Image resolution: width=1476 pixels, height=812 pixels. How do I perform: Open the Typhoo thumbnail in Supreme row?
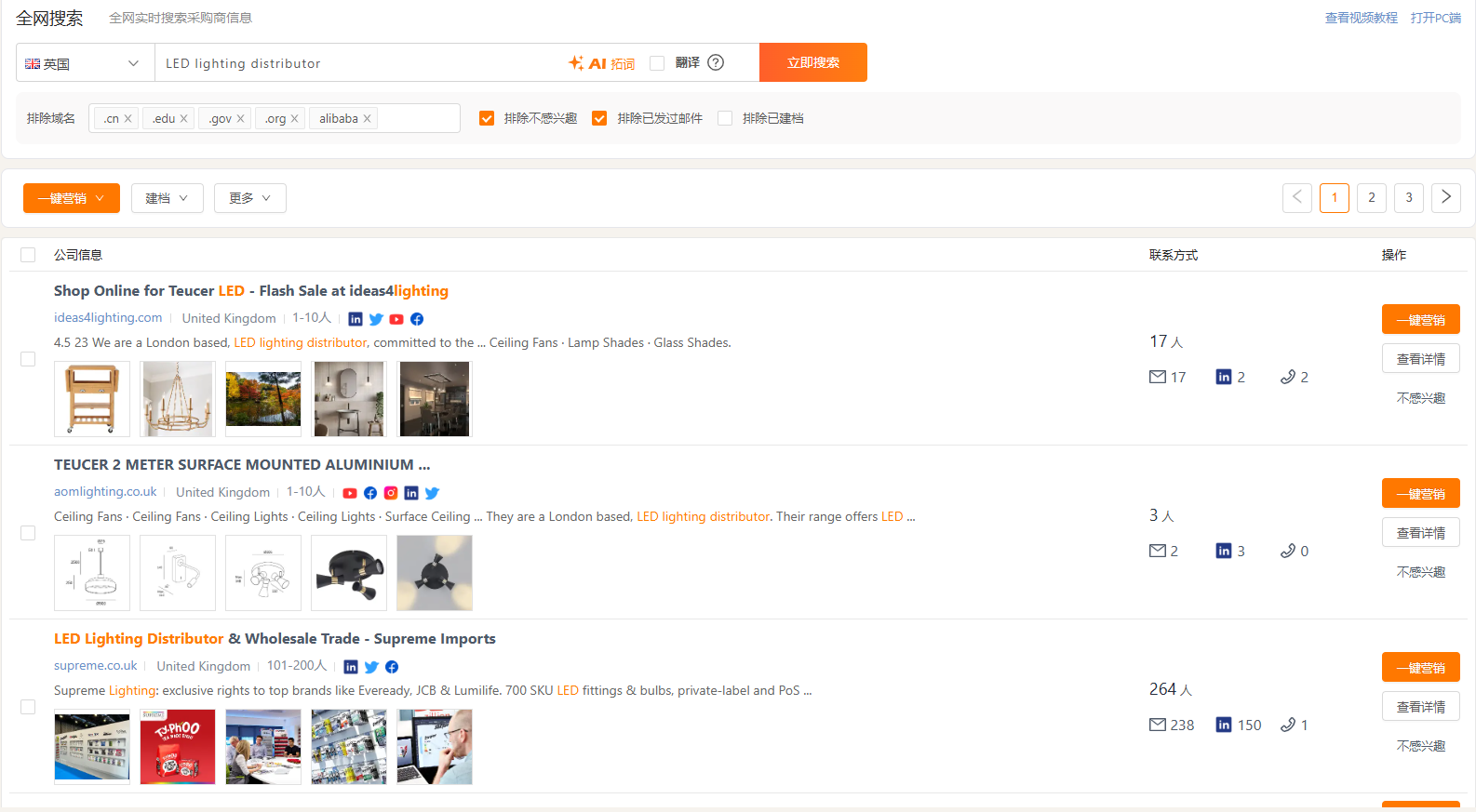tap(178, 747)
